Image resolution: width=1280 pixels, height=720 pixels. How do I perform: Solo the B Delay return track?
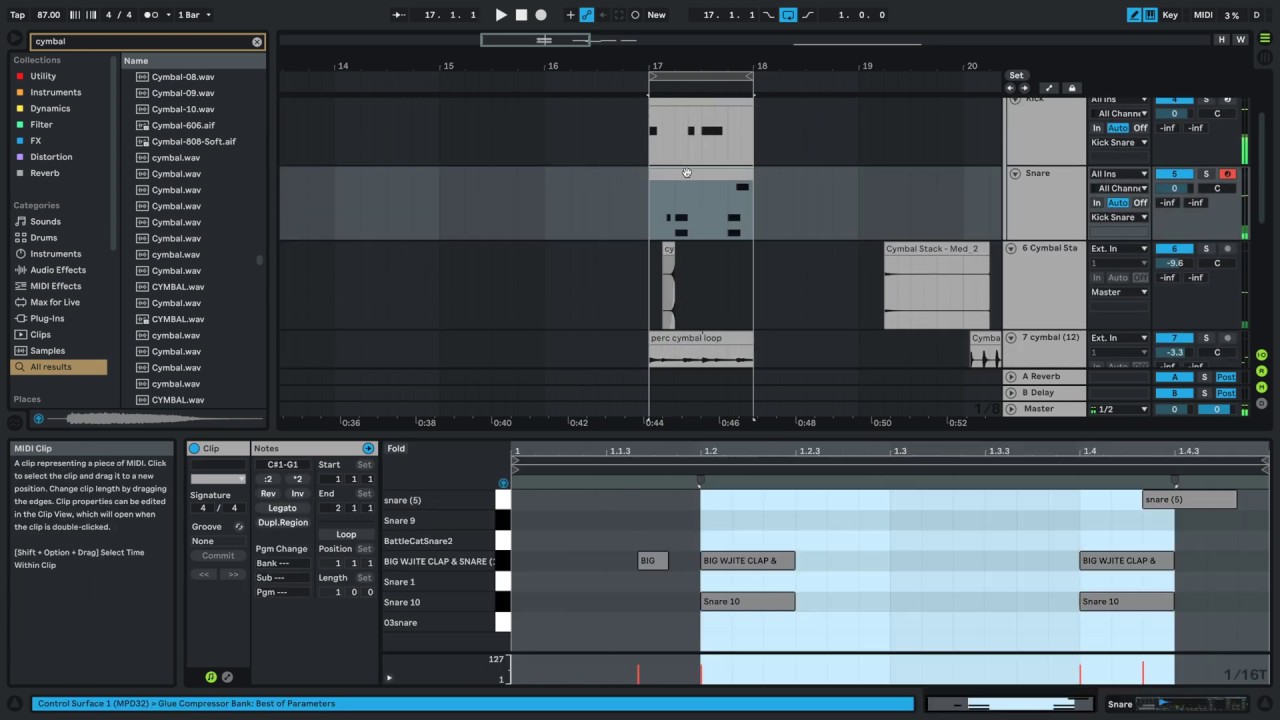point(1205,393)
